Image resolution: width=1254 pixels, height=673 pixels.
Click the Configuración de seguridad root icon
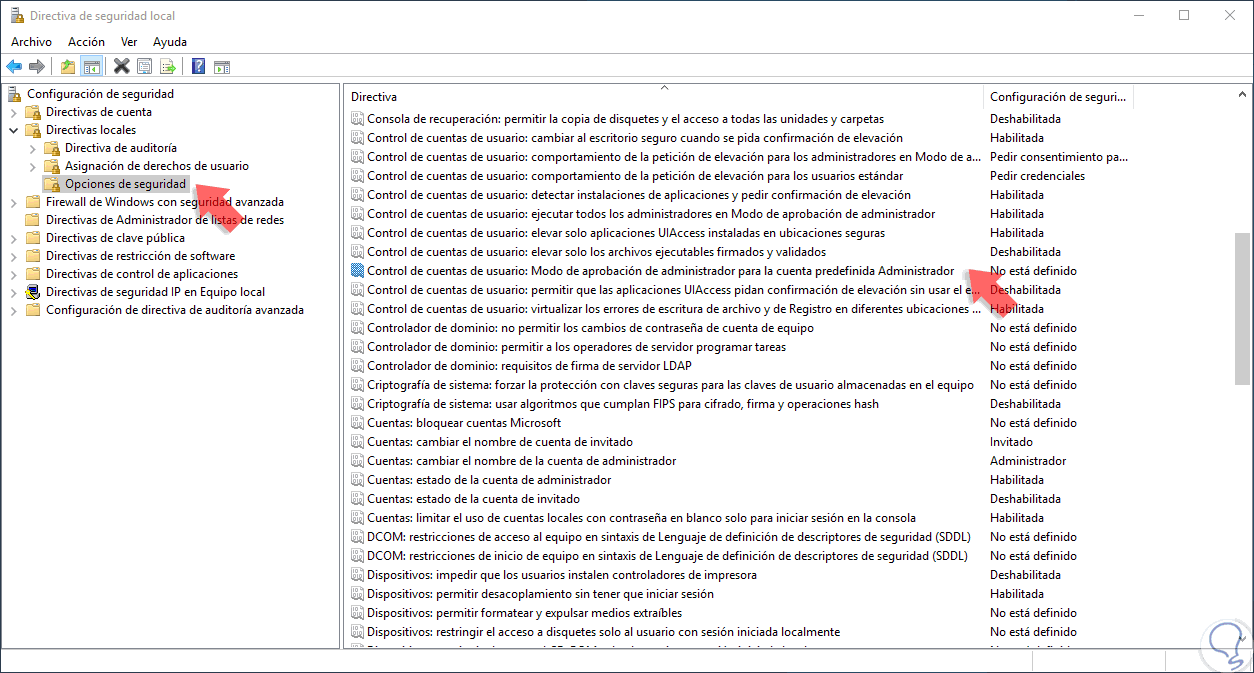click(x=14, y=94)
